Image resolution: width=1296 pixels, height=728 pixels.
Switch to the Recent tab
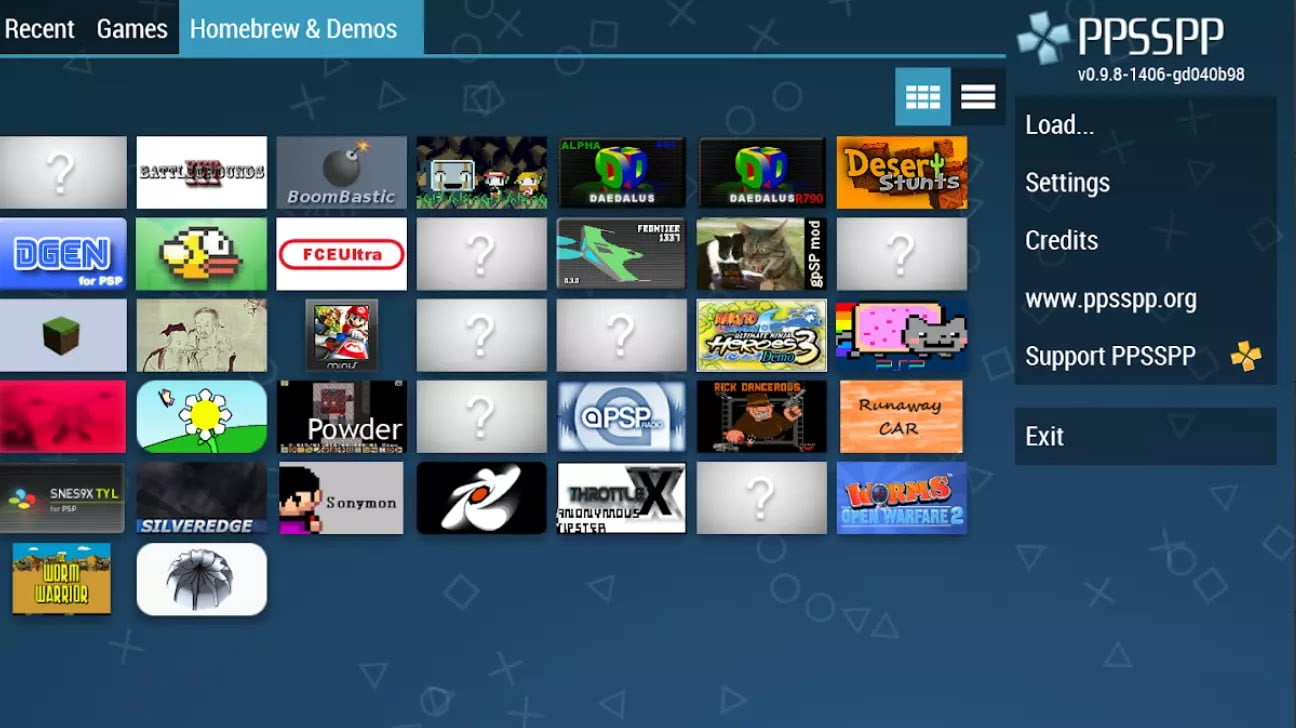coord(41,28)
